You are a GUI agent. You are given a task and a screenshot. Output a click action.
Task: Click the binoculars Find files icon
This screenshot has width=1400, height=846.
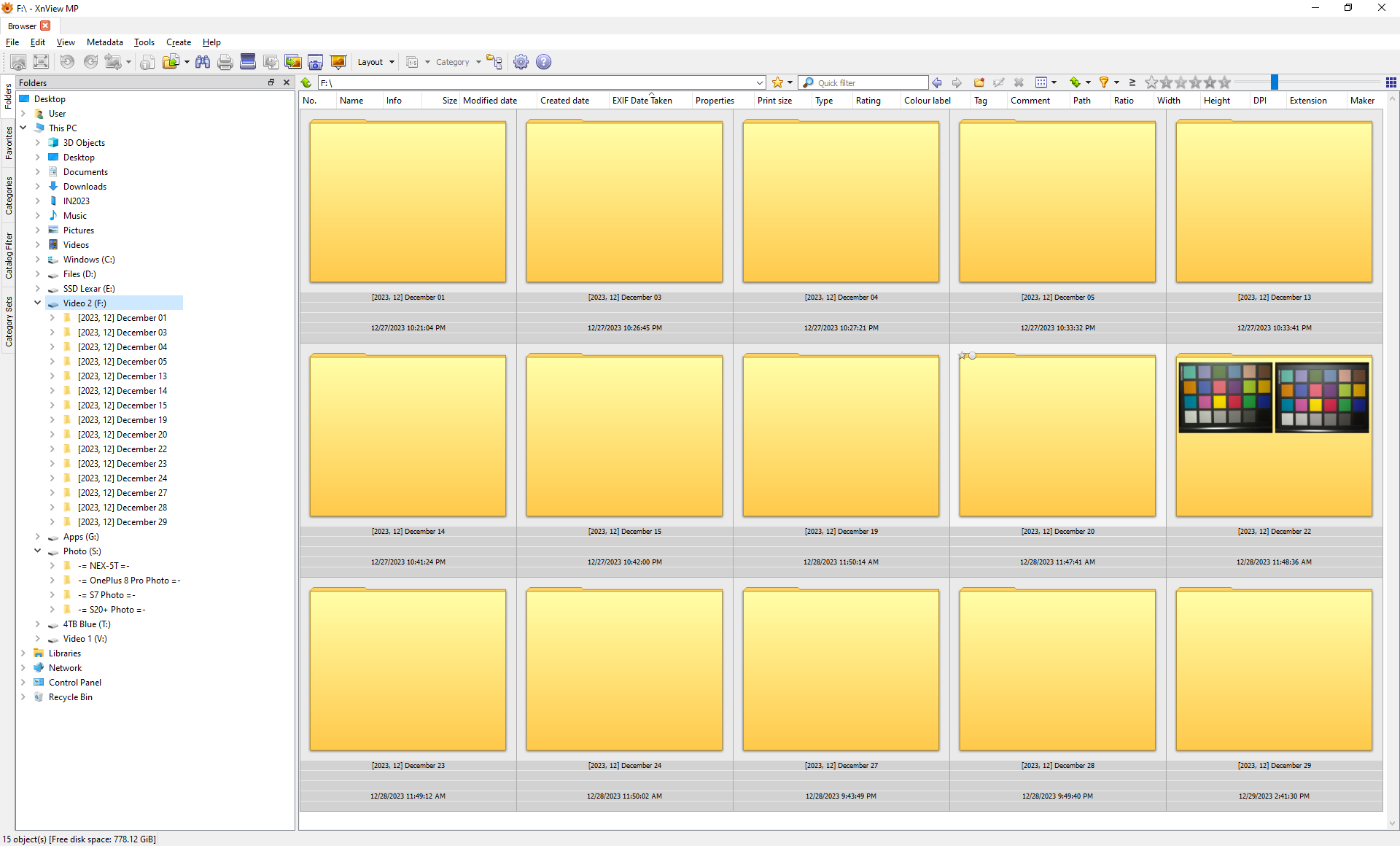203,62
